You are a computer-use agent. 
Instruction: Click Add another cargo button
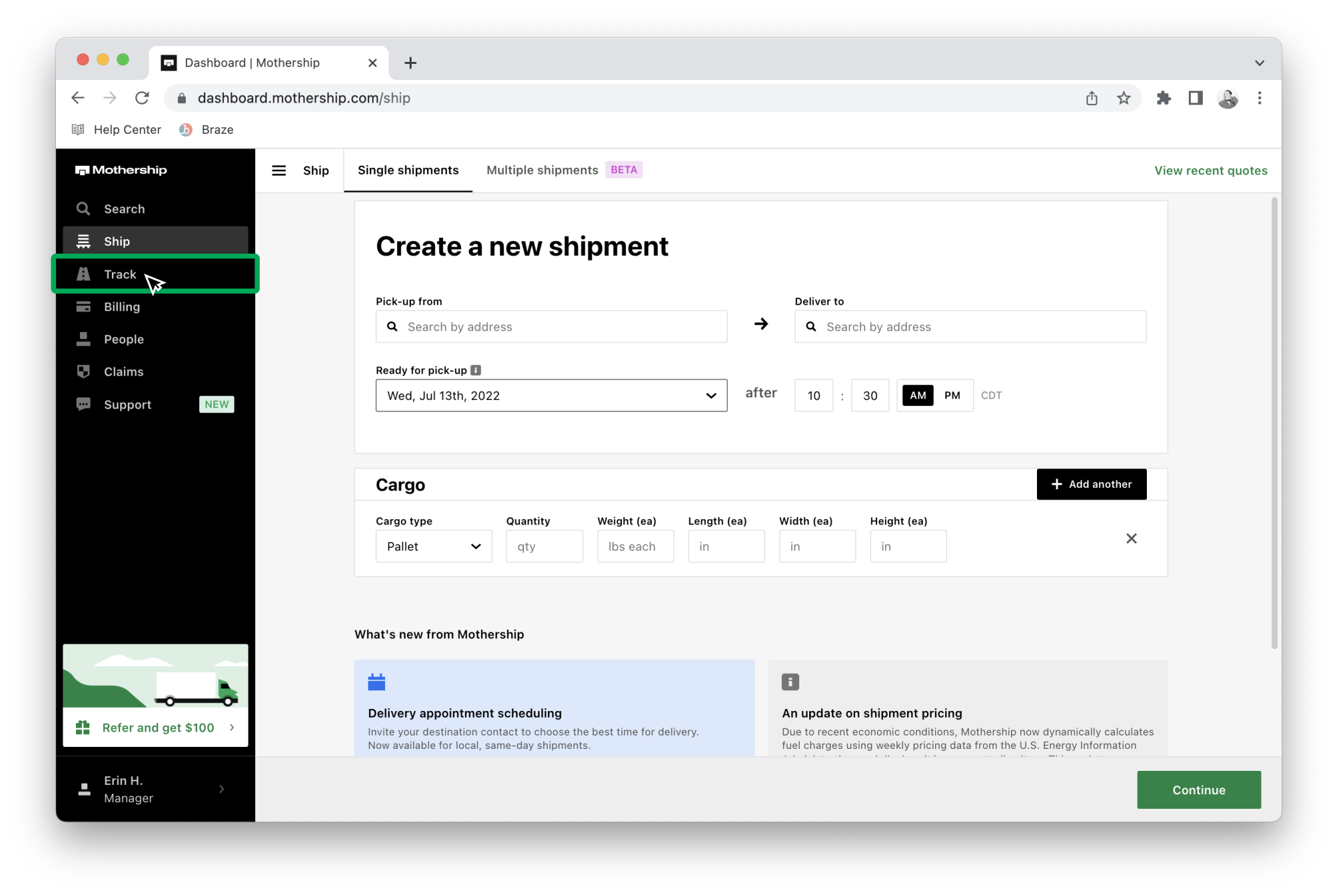point(1092,484)
